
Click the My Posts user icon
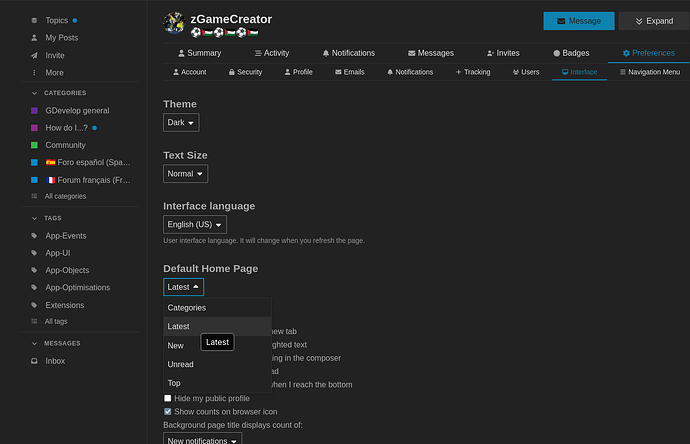(x=34, y=37)
